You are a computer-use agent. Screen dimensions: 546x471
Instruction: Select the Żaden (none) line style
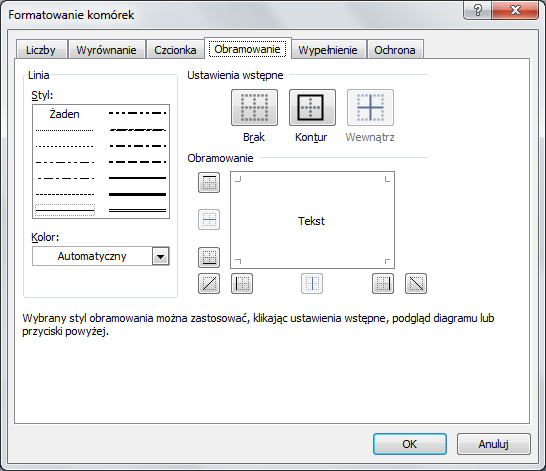point(65,114)
